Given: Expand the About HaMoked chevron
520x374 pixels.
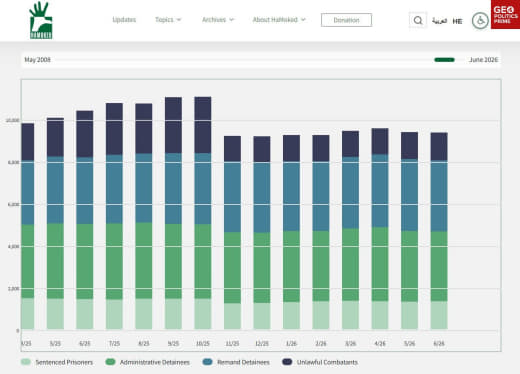Looking at the screenshot, I should (x=303, y=20).
